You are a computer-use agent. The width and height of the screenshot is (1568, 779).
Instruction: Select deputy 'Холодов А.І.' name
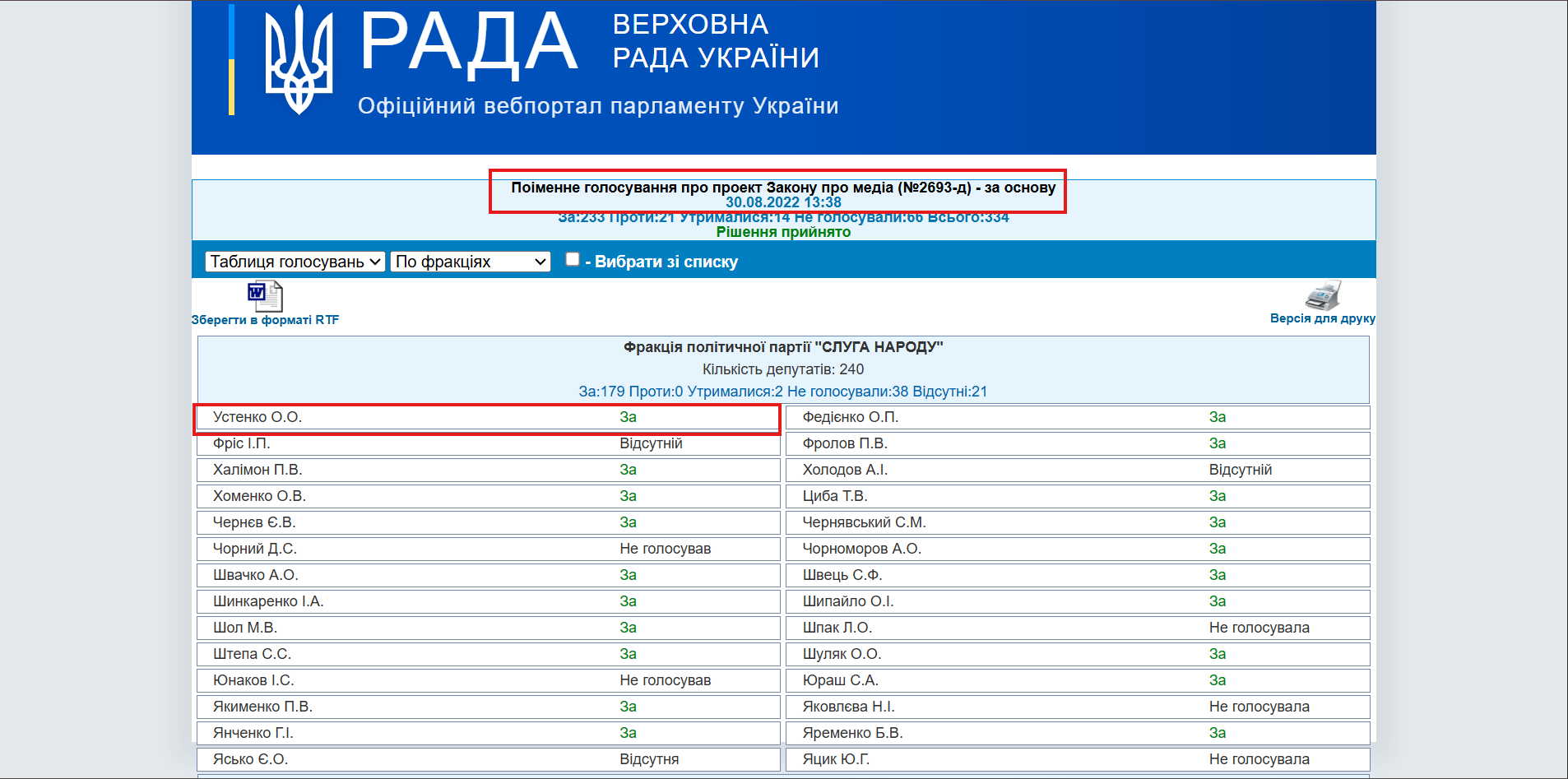click(x=845, y=470)
